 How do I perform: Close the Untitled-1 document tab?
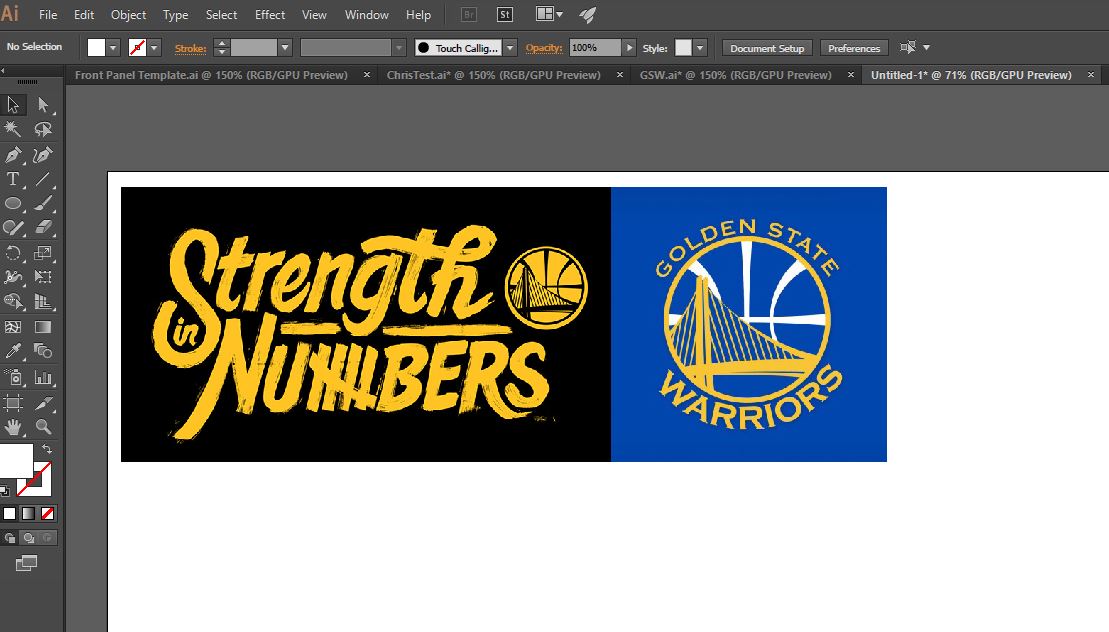pos(1091,74)
